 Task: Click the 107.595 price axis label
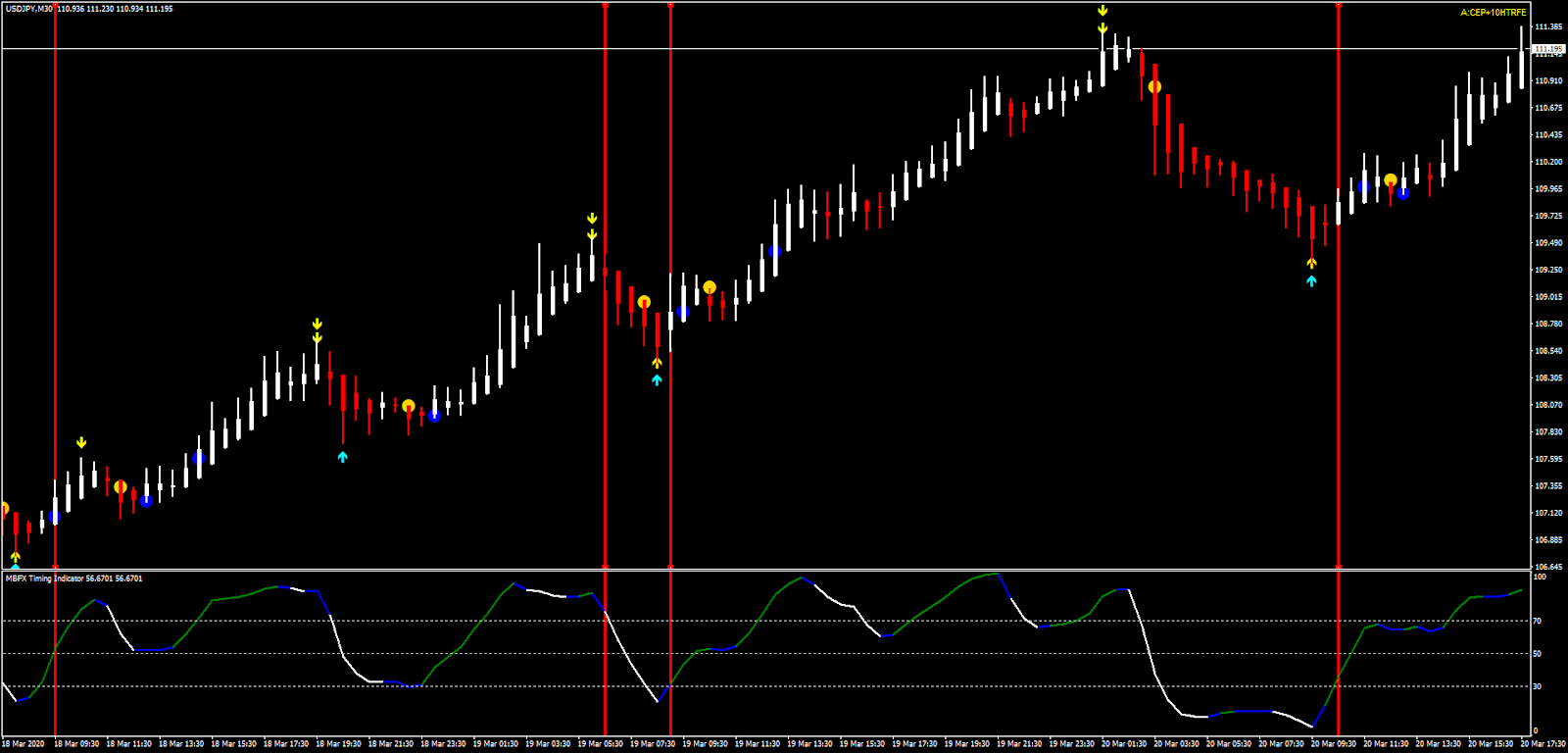coord(1548,459)
